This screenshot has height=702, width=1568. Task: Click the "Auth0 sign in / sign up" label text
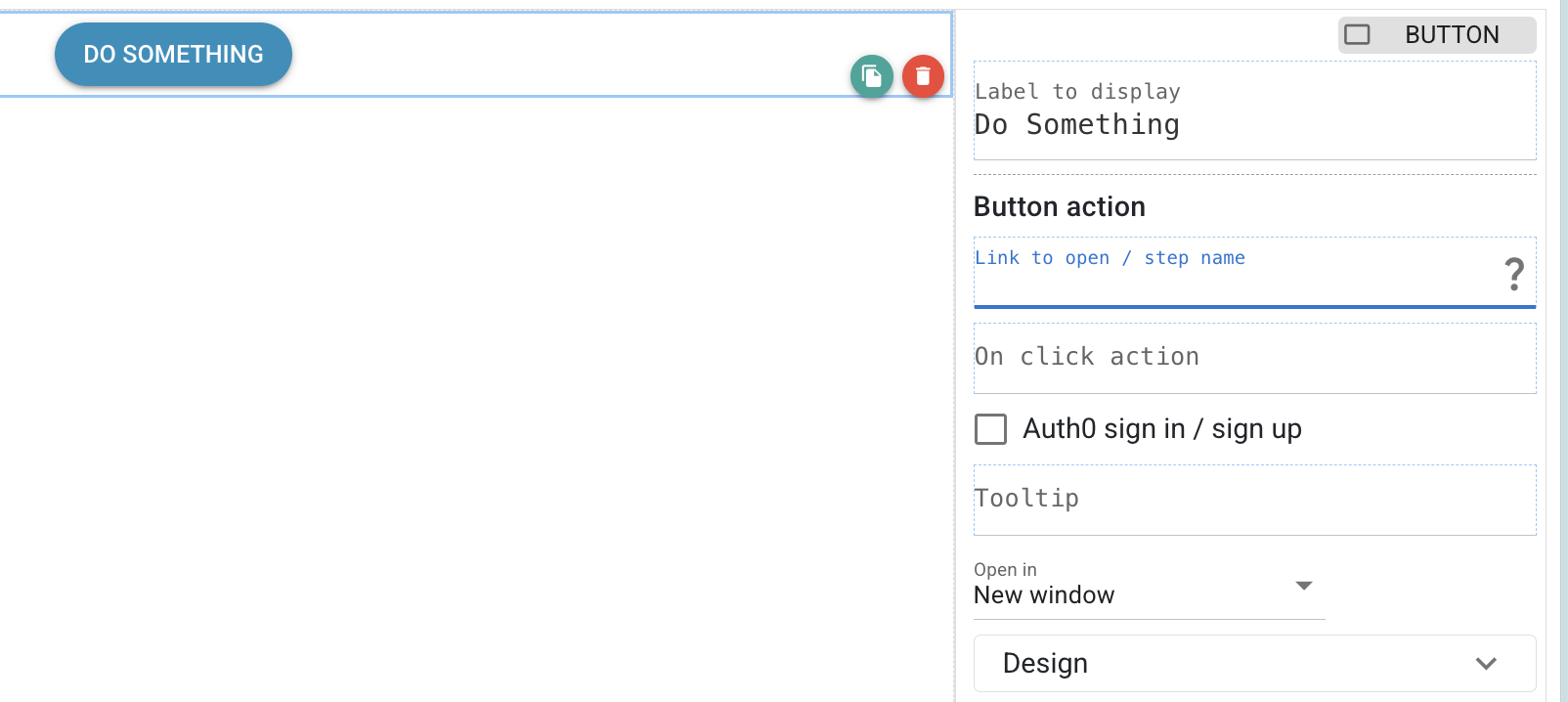click(x=1161, y=429)
